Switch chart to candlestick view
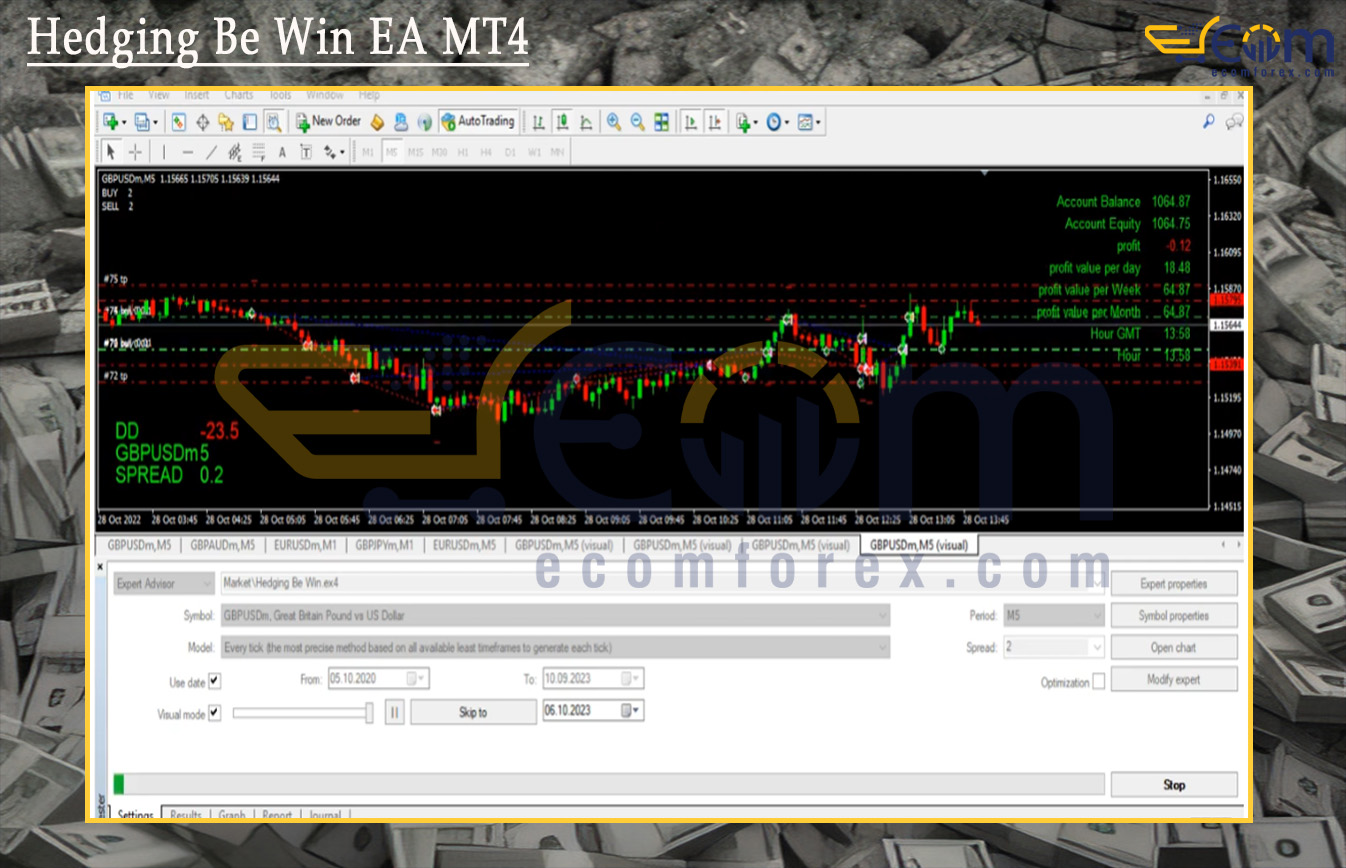1346x868 pixels. (562, 122)
